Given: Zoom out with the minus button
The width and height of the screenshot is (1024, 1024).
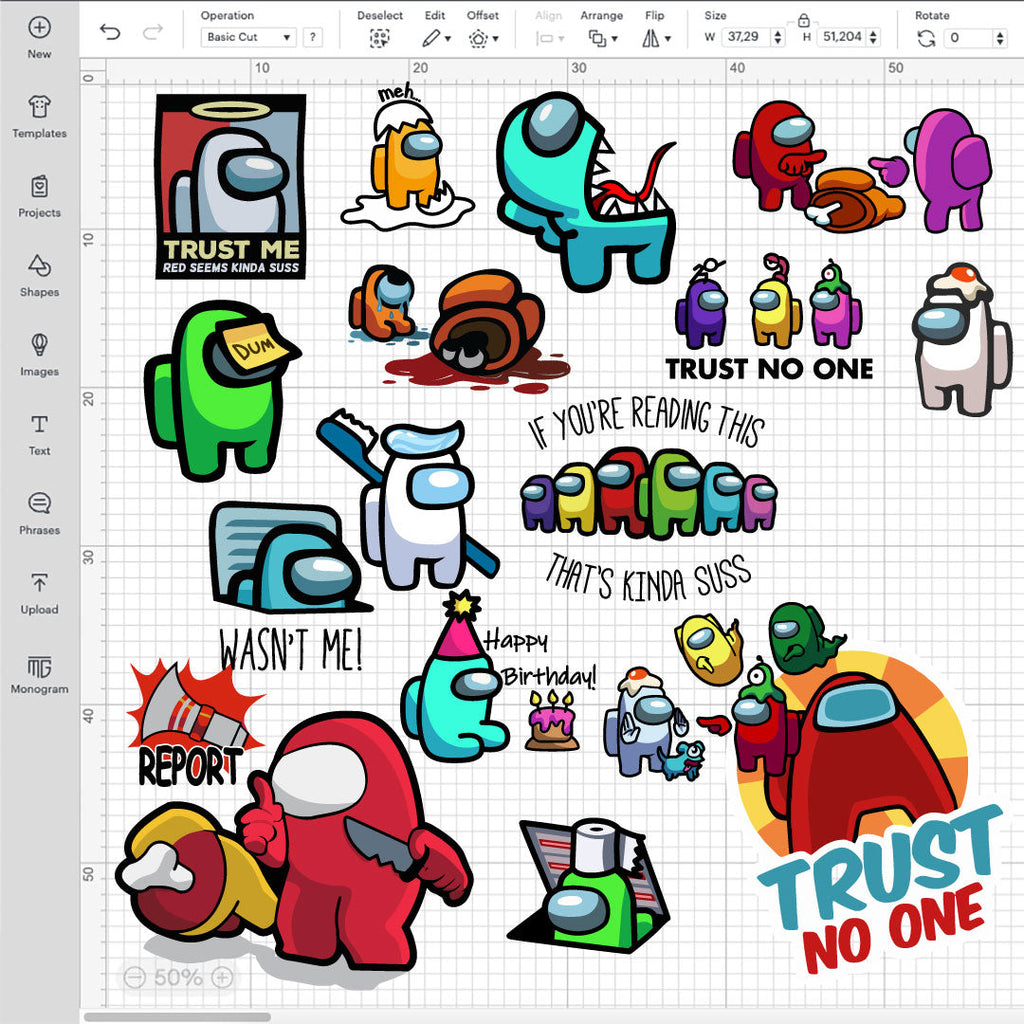Looking at the screenshot, I should tap(135, 977).
